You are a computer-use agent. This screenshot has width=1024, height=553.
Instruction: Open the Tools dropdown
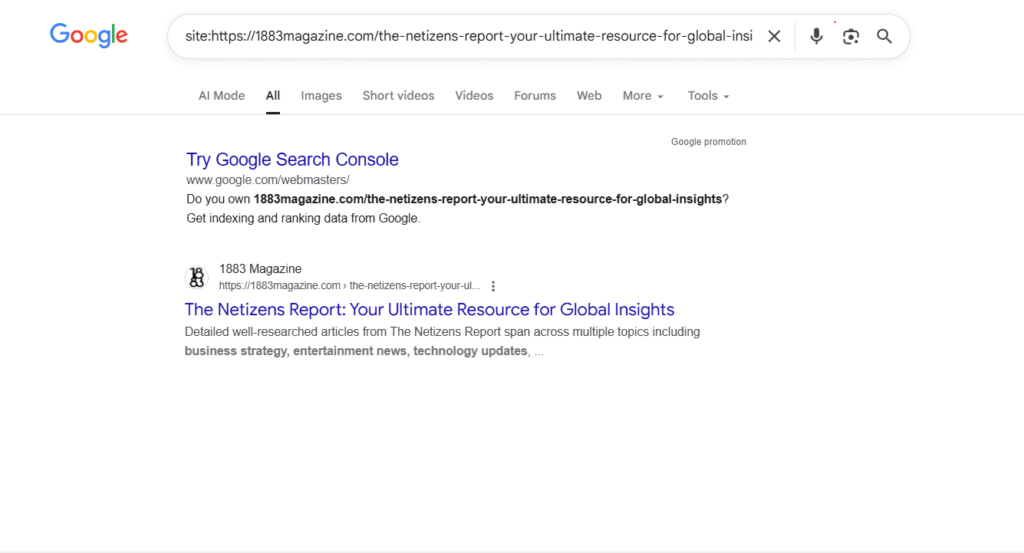708,96
